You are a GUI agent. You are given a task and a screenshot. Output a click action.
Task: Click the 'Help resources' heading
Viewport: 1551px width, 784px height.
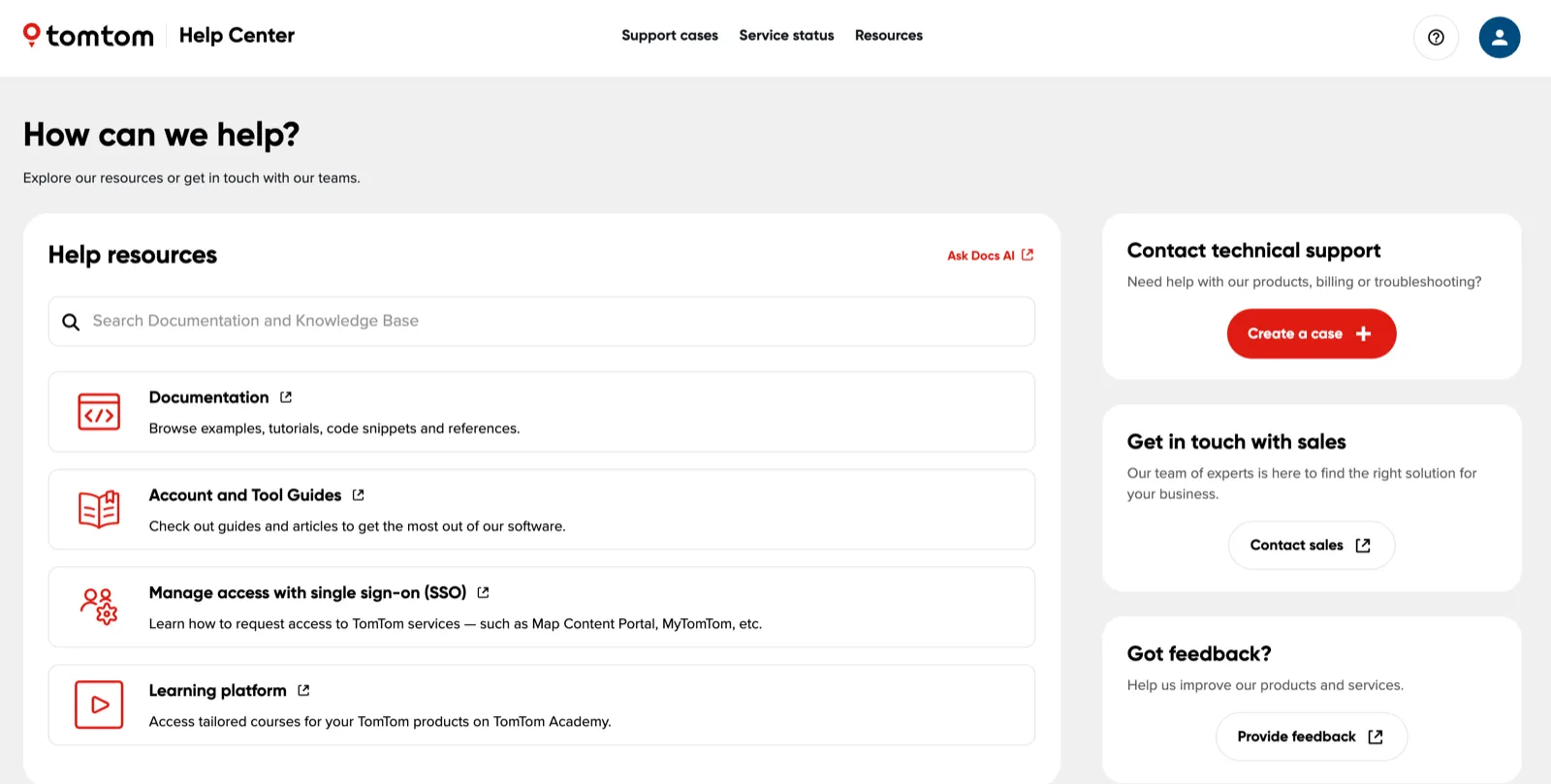click(133, 255)
